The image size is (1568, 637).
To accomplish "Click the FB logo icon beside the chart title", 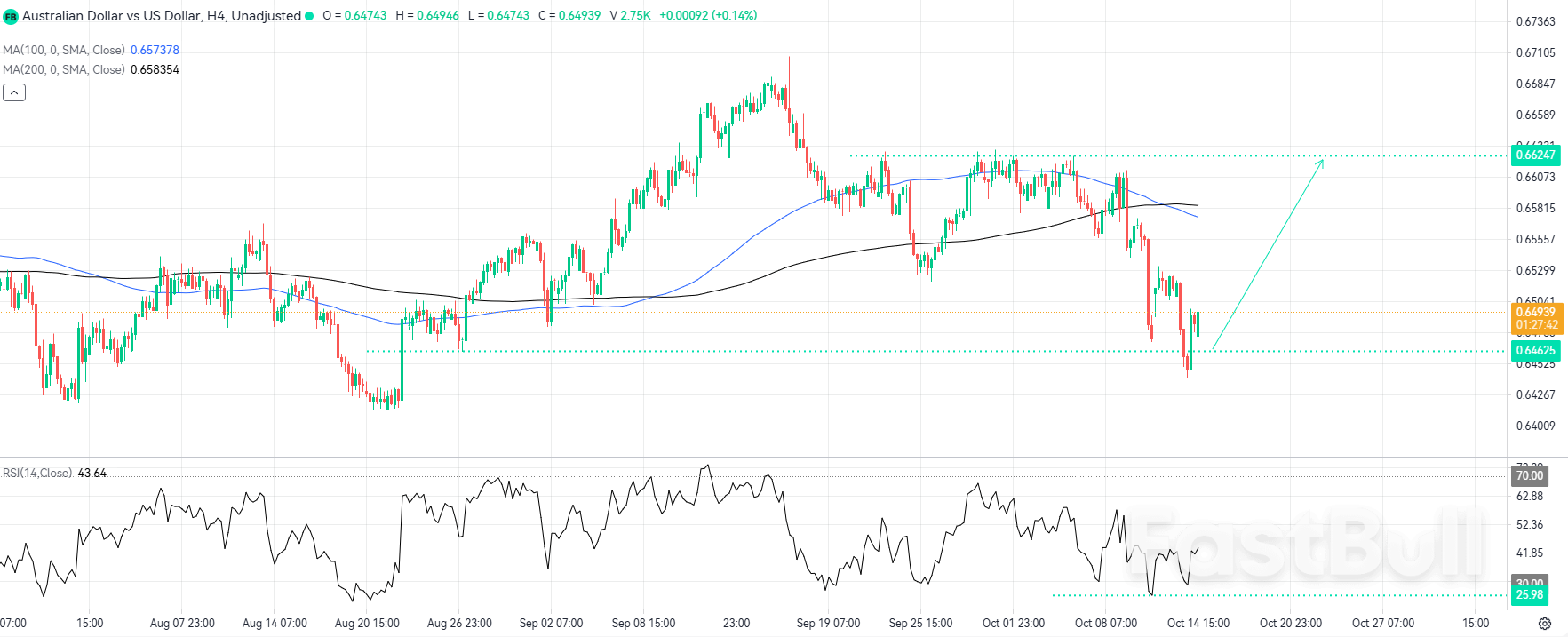I will pyautogui.click(x=11, y=16).
